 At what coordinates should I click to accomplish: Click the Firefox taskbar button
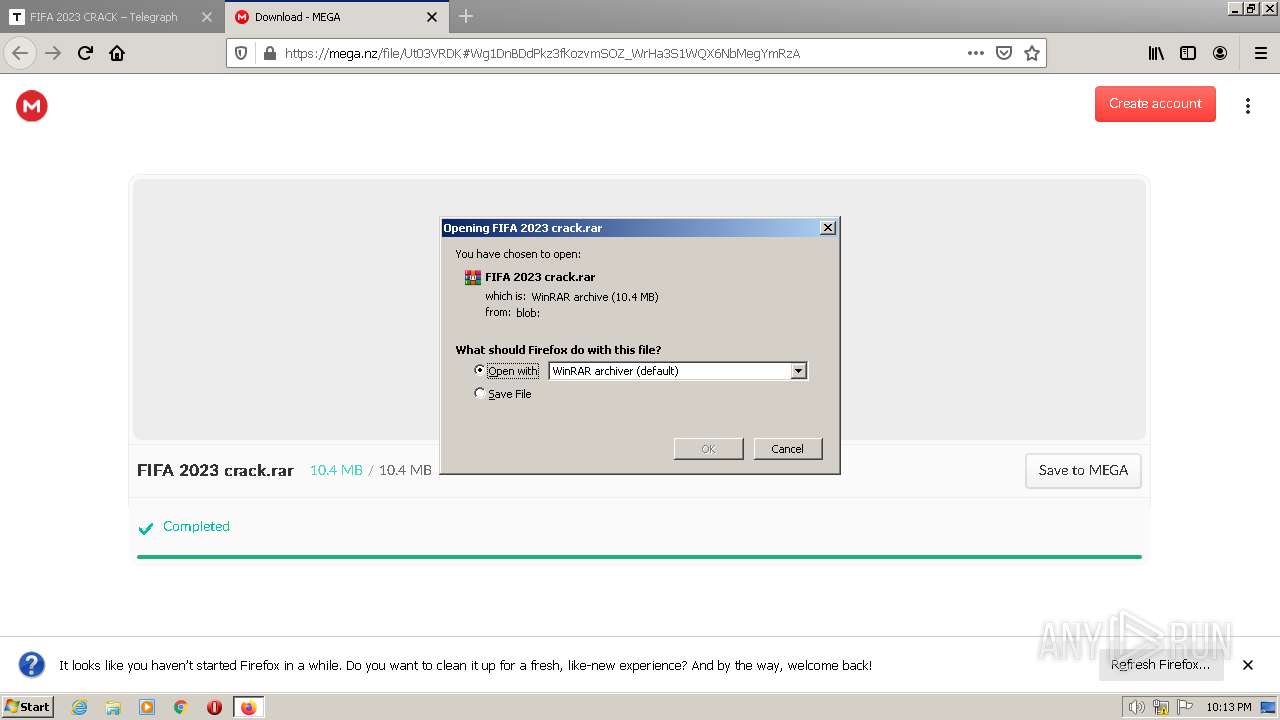(248, 707)
